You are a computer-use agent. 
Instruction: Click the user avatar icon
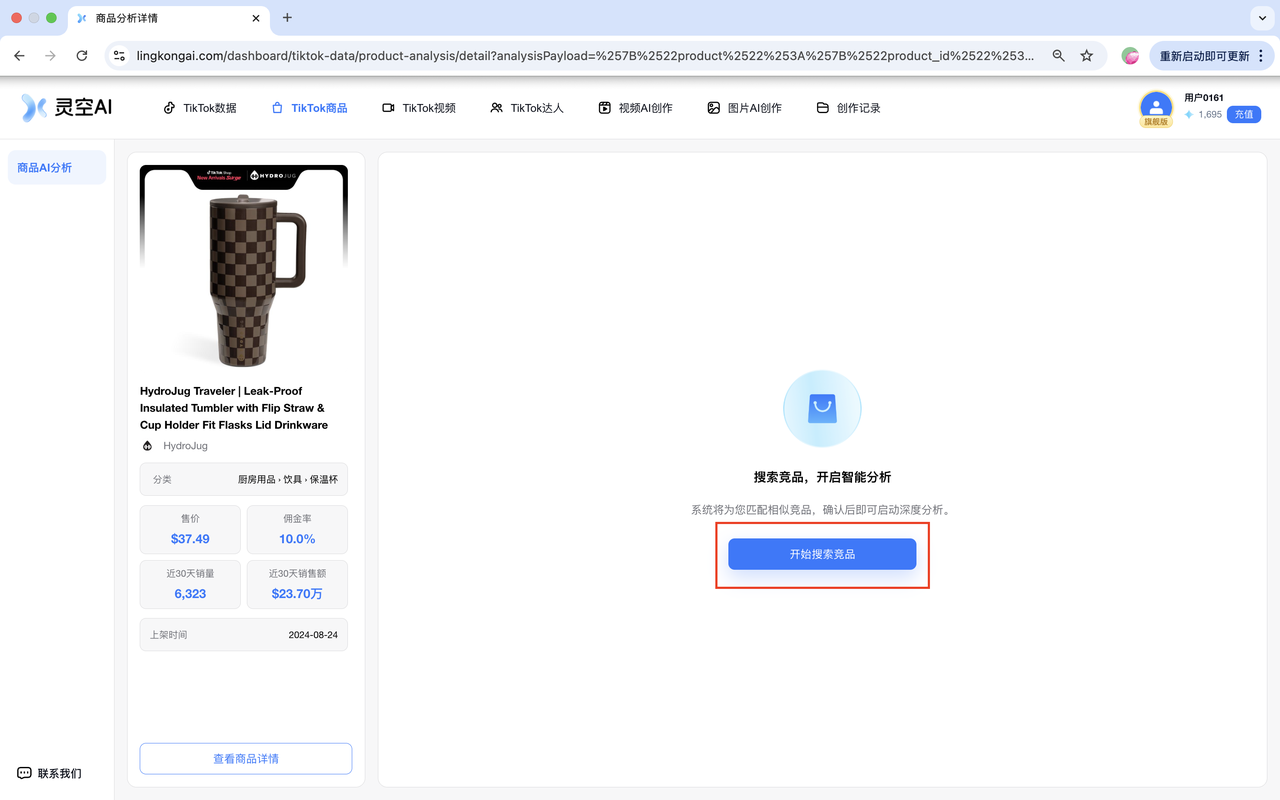(x=1156, y=106)
